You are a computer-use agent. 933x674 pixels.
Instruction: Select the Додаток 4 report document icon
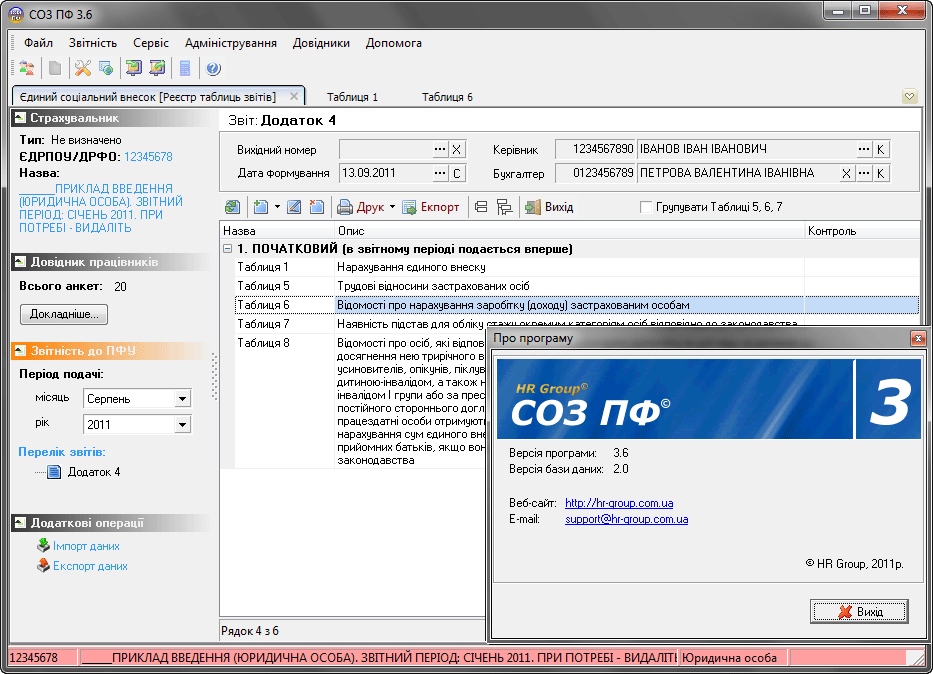click(54, 472)
